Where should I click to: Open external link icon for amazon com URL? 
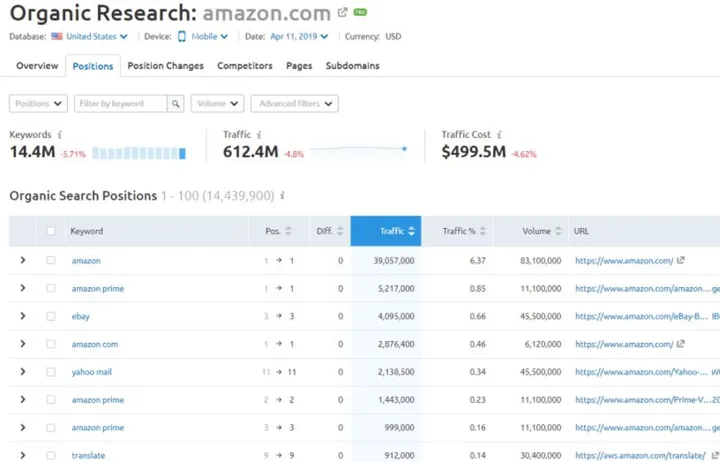pyautogui.click(x=681, y=344)
